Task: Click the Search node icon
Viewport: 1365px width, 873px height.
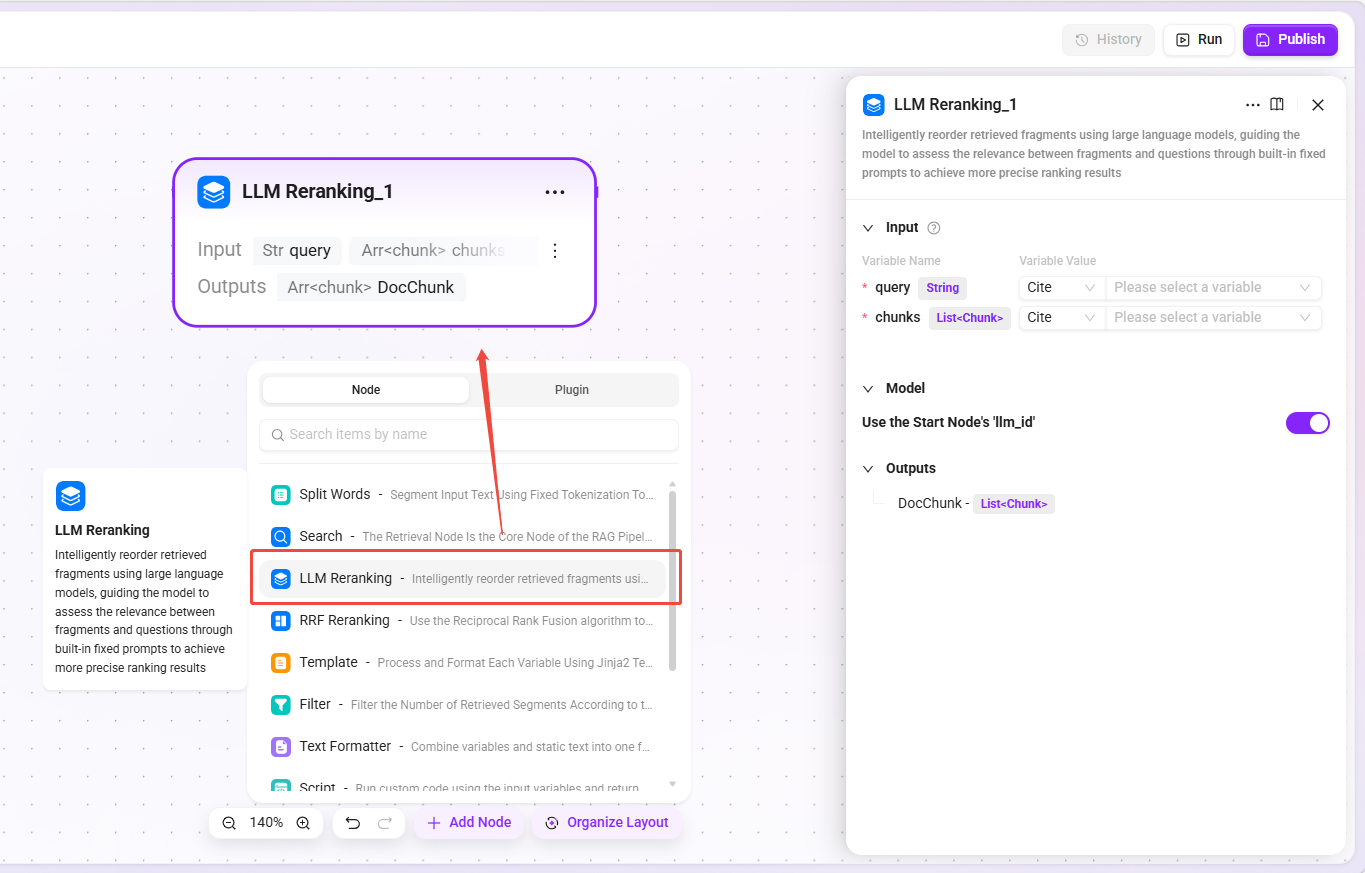Action: pyautogui.click(x=281, y=536)
